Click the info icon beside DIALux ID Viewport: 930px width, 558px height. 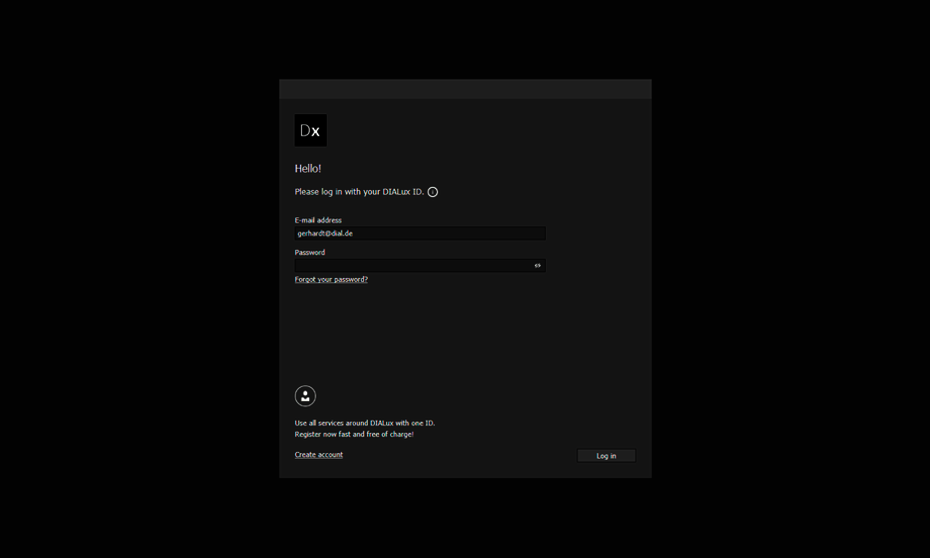click(433, 192)
